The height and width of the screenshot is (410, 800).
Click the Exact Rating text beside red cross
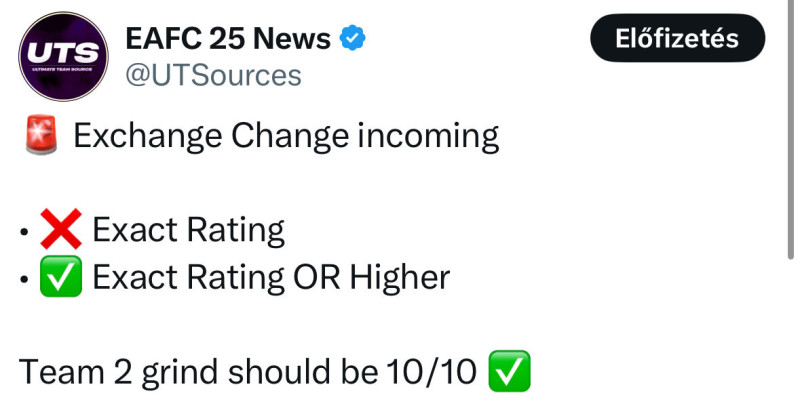(x=188, y=231)
